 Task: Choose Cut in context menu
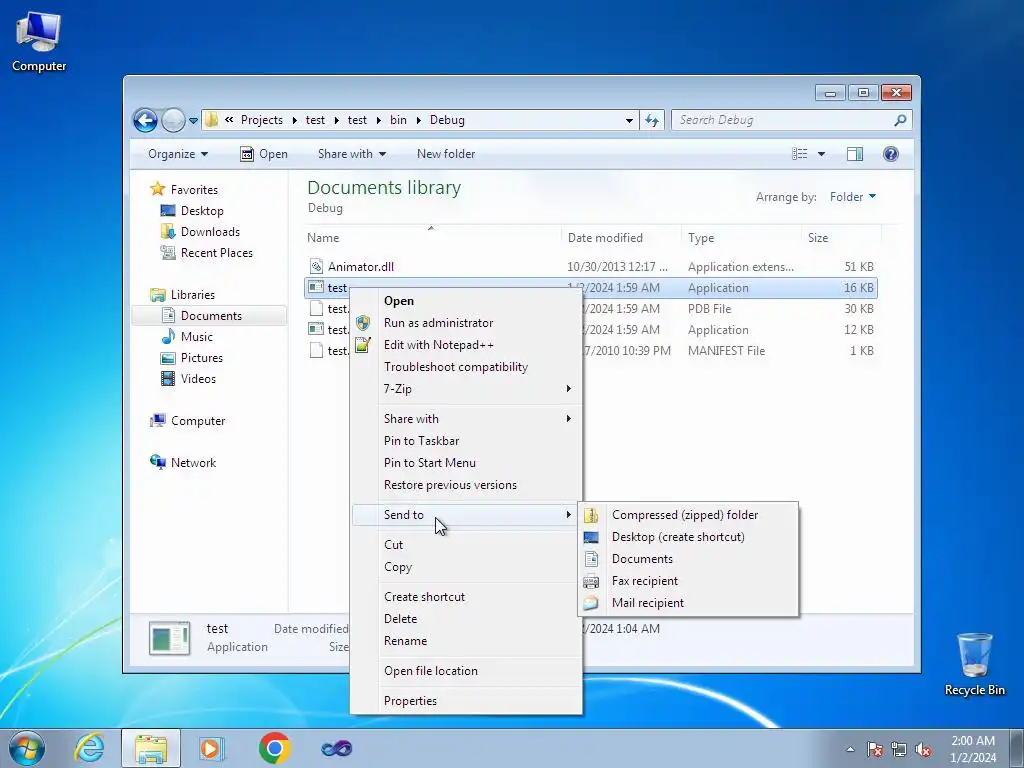click(x=466, y=545)
